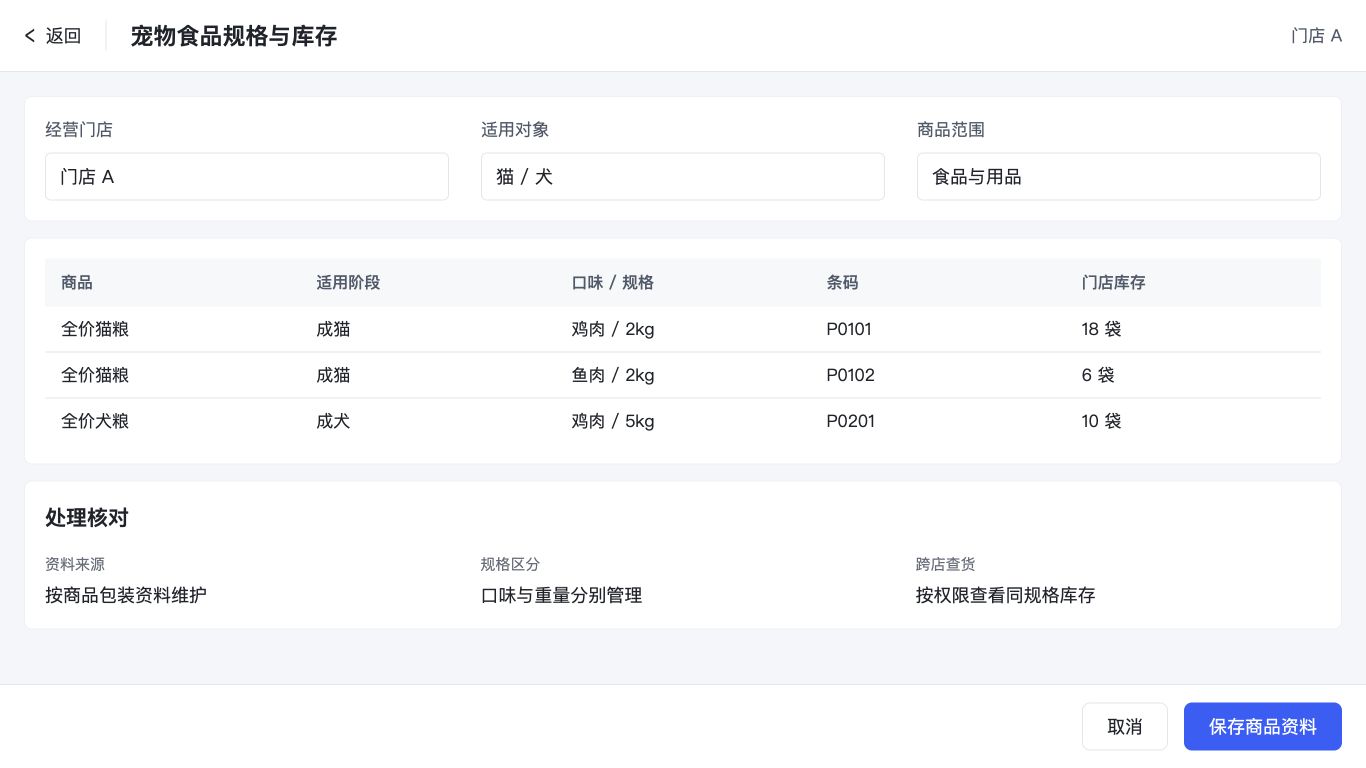Screen dimensions: 1366x768
Task: Click the 成犬 stage cell
Action: [333, 421]
